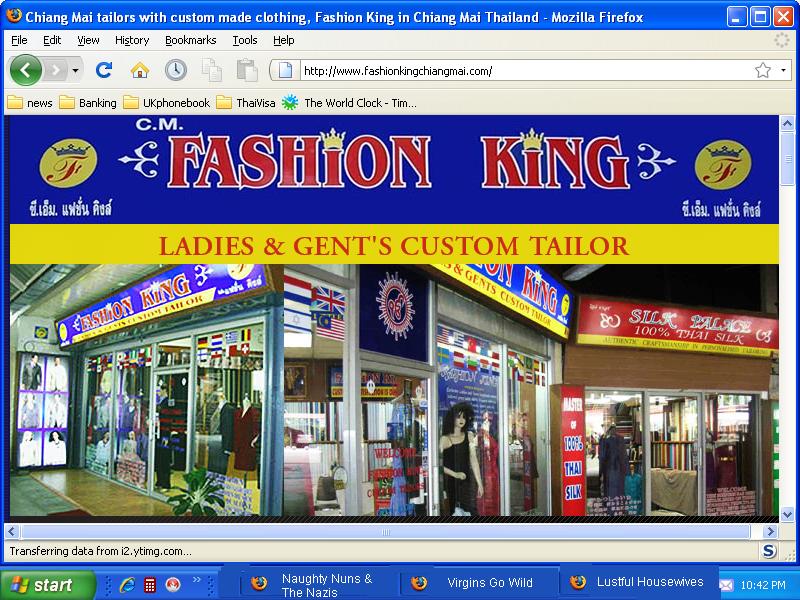800x600 pixels.
Task: Click the Copy toolbar icon
Action: coord(212,70)
